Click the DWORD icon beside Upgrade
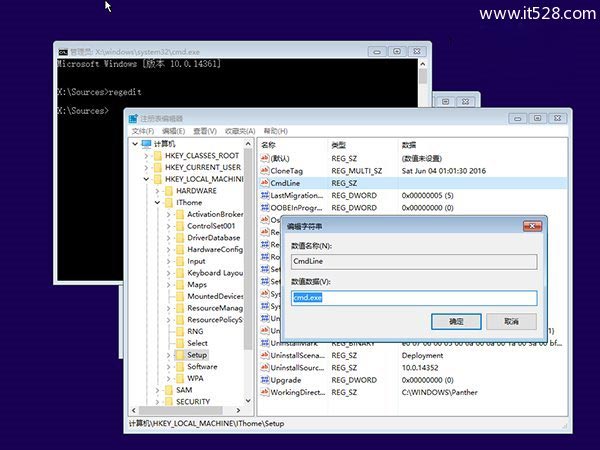This screenshot has height=450, width=600. pyautogui.click(x=264, y=380)
